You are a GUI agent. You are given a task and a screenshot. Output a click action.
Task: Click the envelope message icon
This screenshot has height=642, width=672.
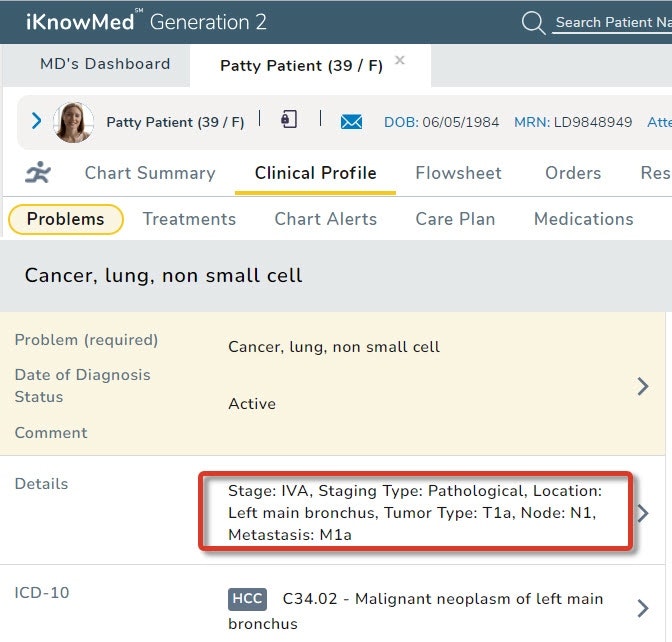point(351,122)
